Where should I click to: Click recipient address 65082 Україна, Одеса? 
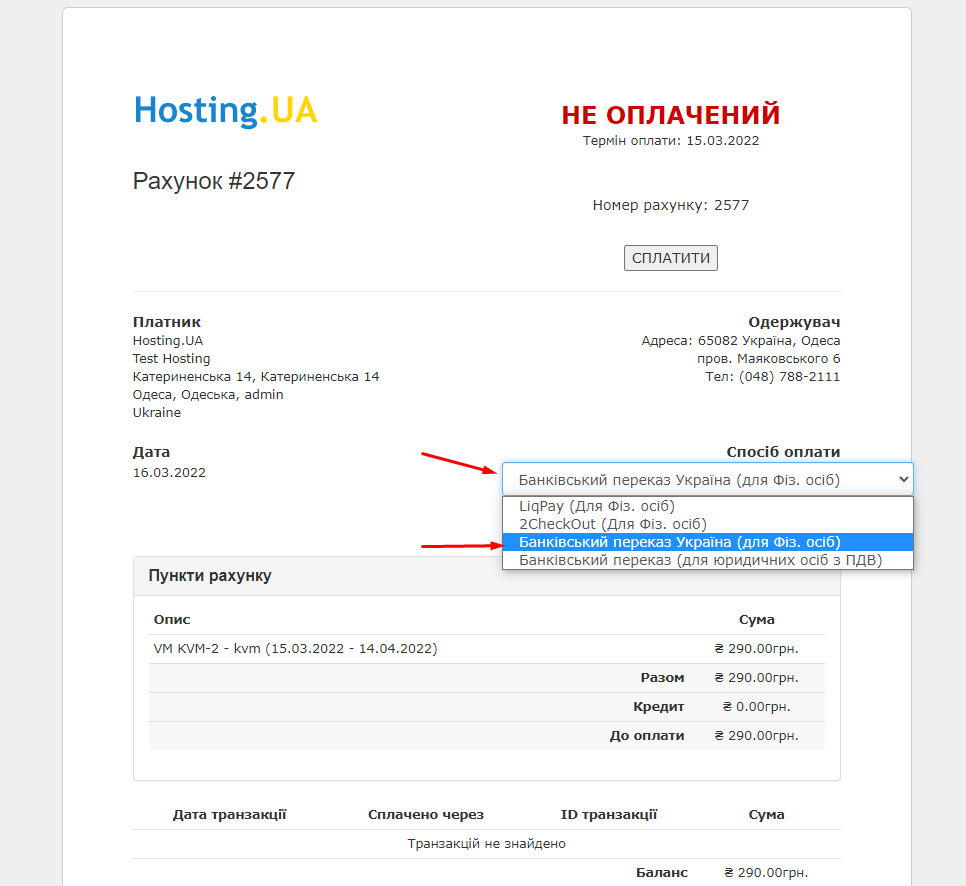pyautogui.click(x=741, y=341)
